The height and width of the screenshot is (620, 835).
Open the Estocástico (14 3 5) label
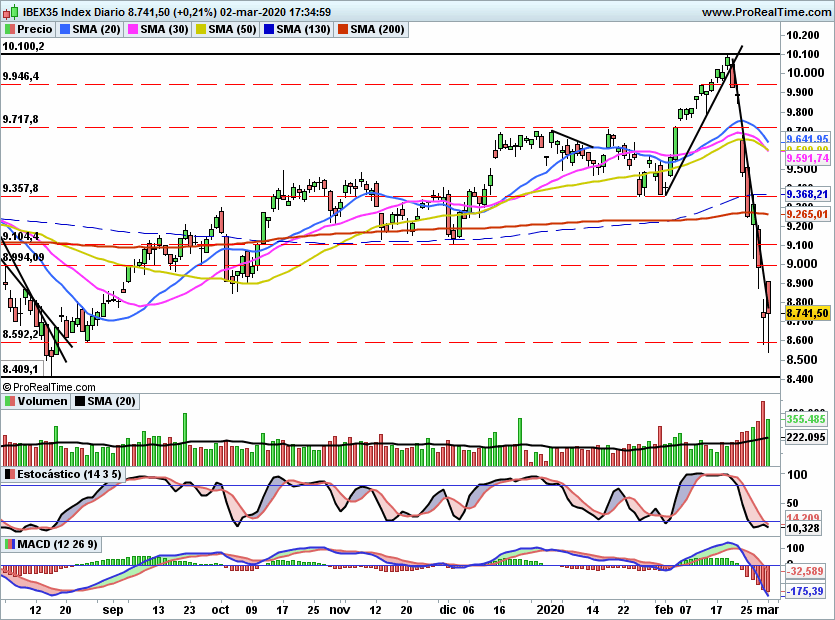(x=69, y=474)
